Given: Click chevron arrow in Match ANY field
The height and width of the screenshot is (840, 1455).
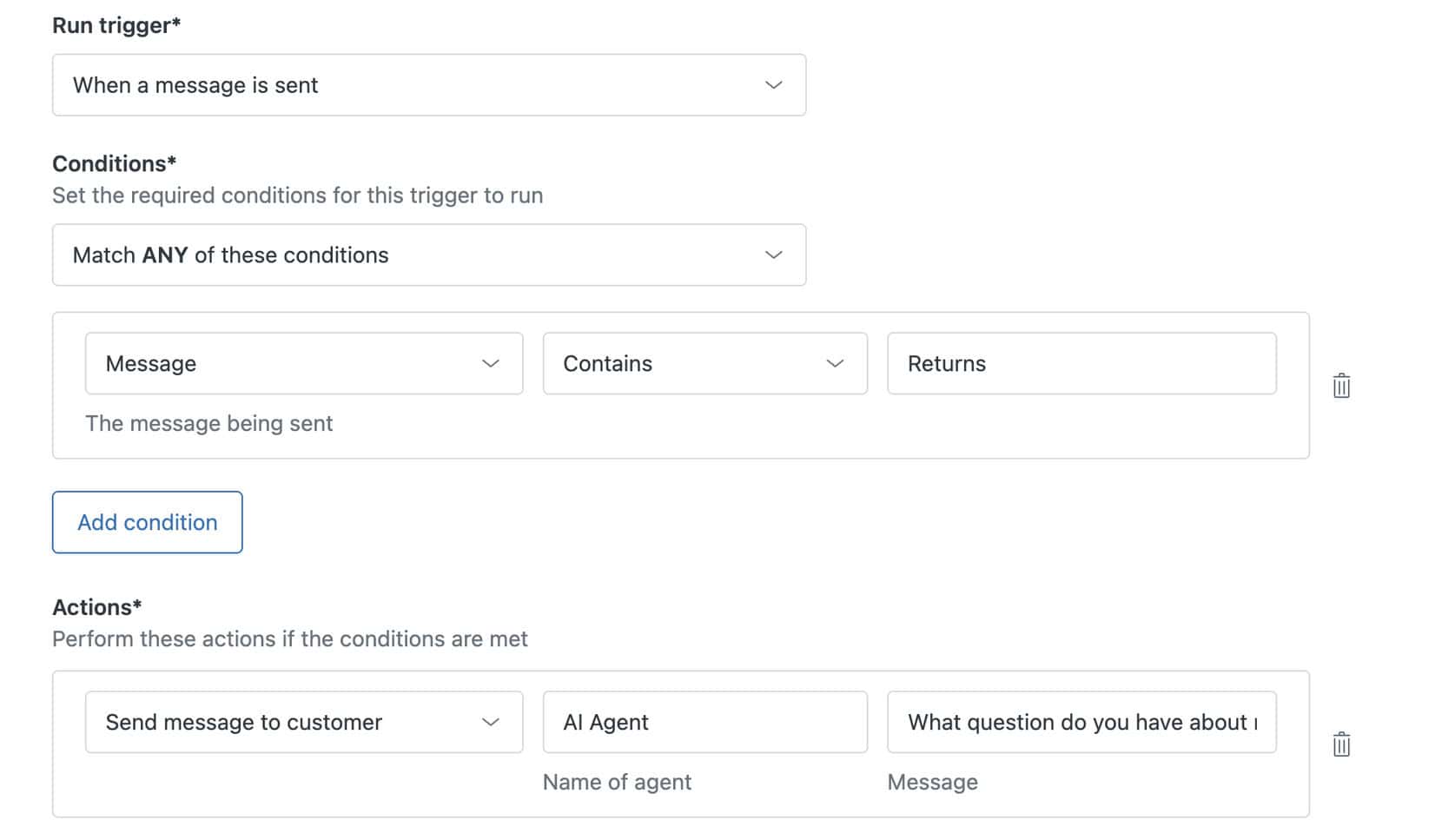Looking at the screenshot, I should 773,255.
